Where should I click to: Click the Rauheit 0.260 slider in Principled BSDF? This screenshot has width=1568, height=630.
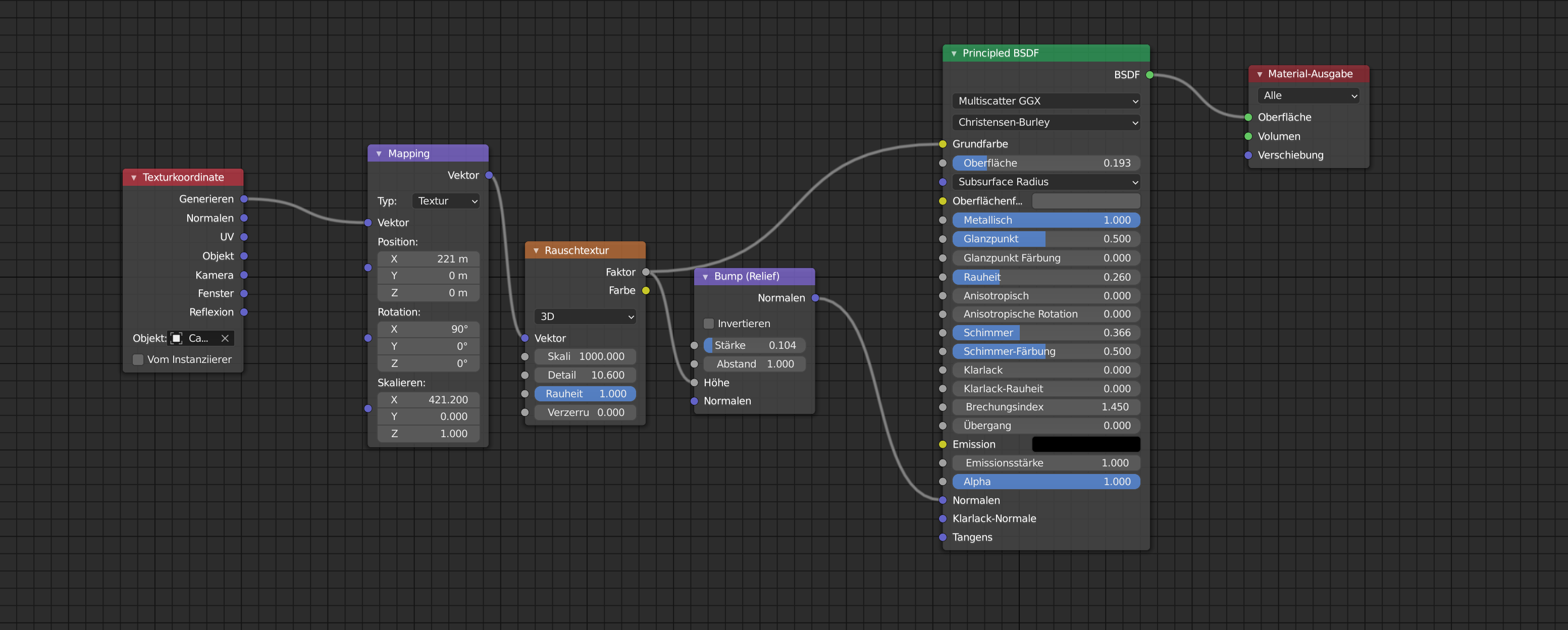tap(1046, 278)
